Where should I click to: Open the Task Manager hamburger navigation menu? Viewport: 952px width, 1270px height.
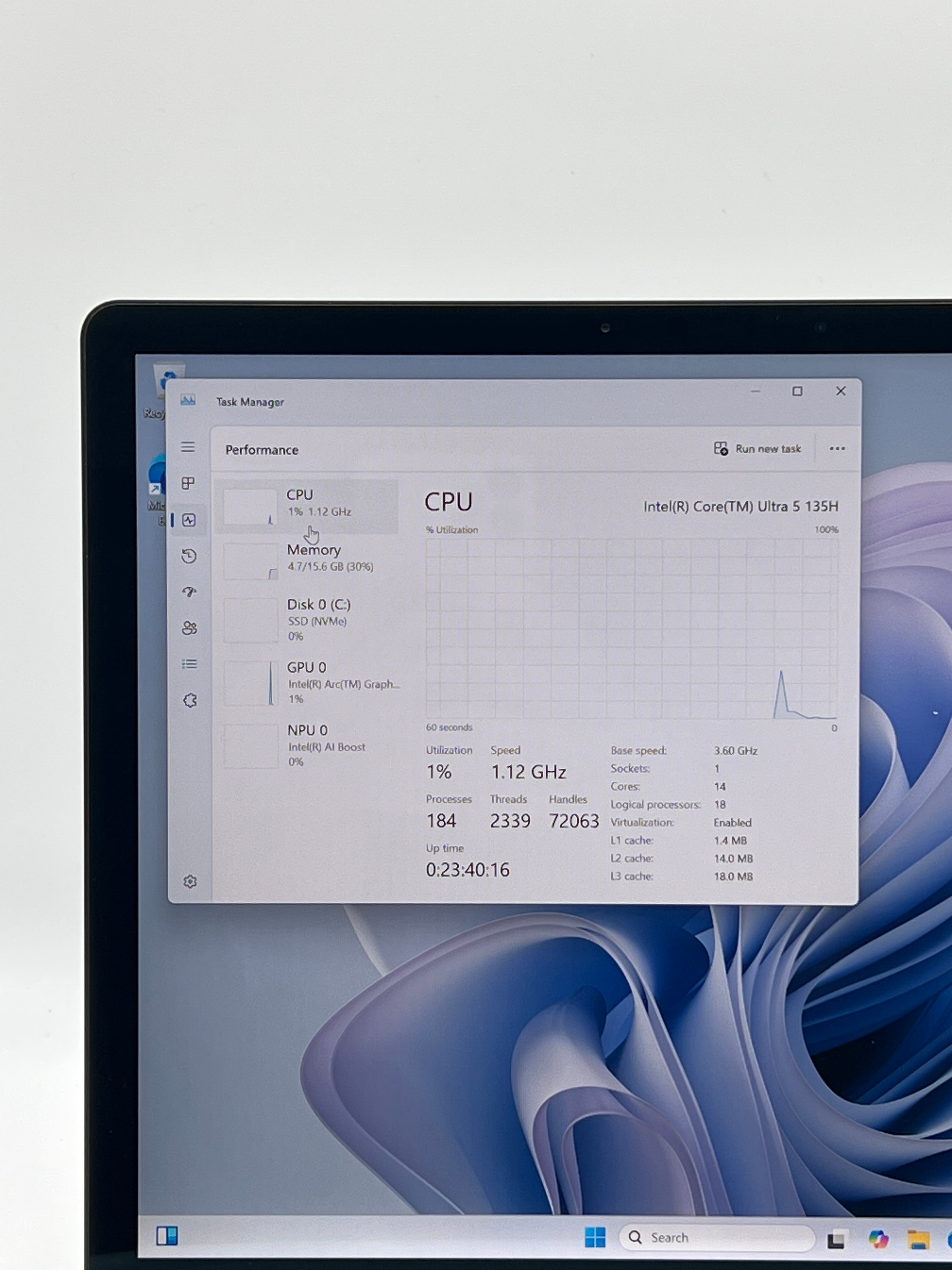click(x=188, y=447)
